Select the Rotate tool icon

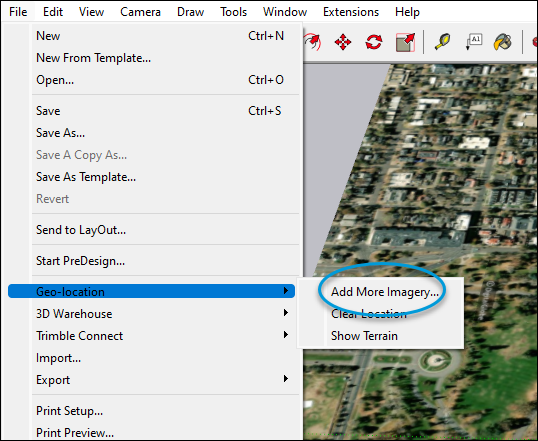pos(374,43)
